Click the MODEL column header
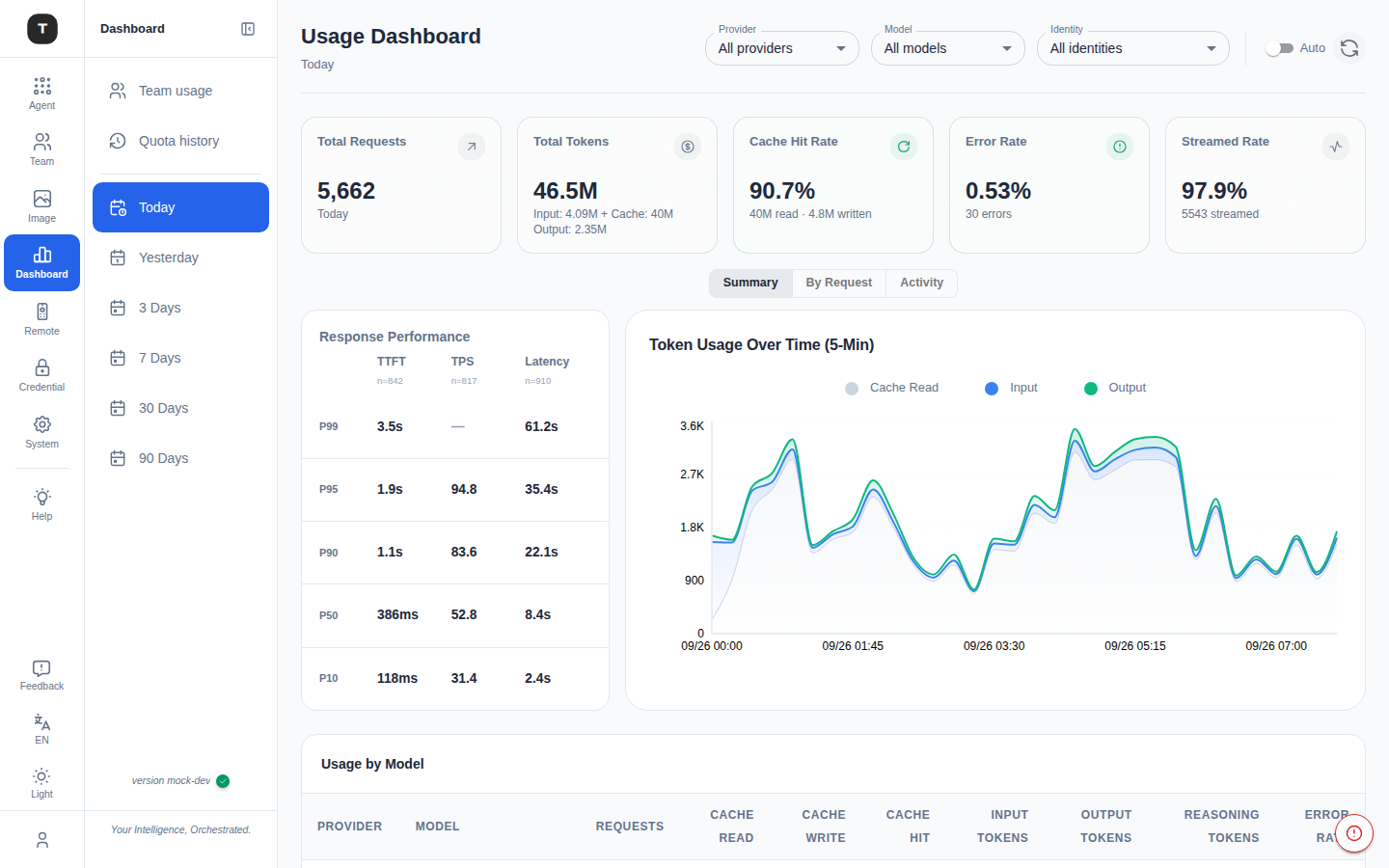The width and height of the screenshot is (1389, 868). [x=437, y=827]
